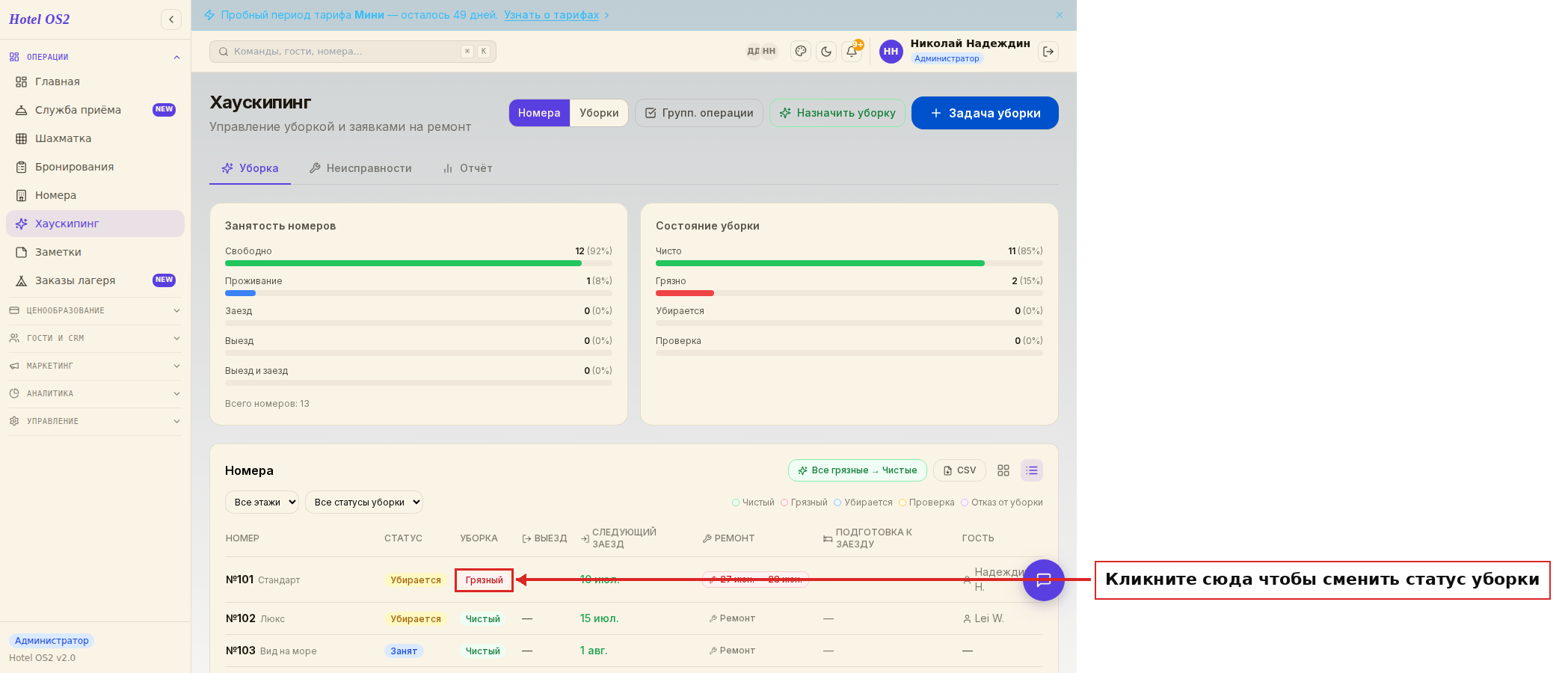Open the floating chat bubble

[x=1044, y=580]
